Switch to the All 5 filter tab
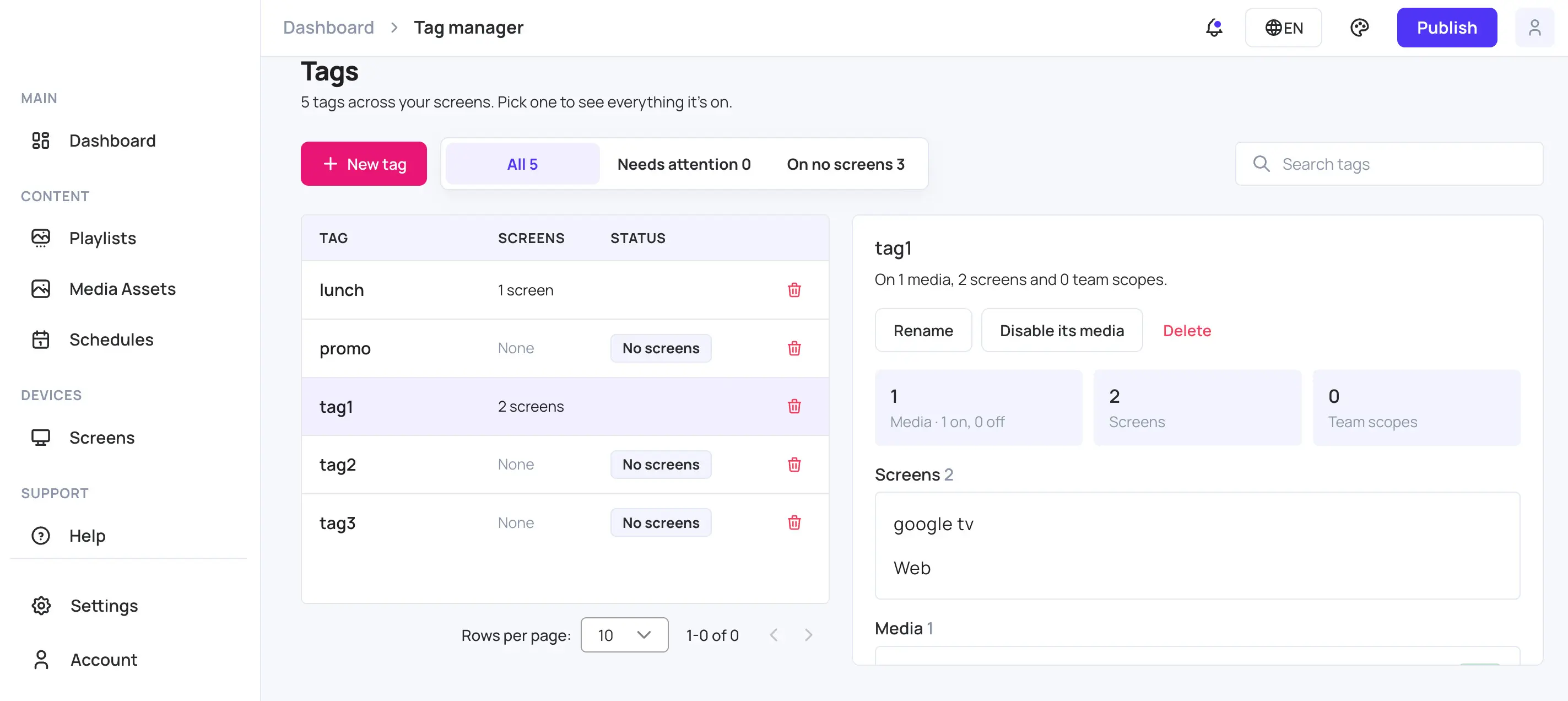 coord(522,164)
